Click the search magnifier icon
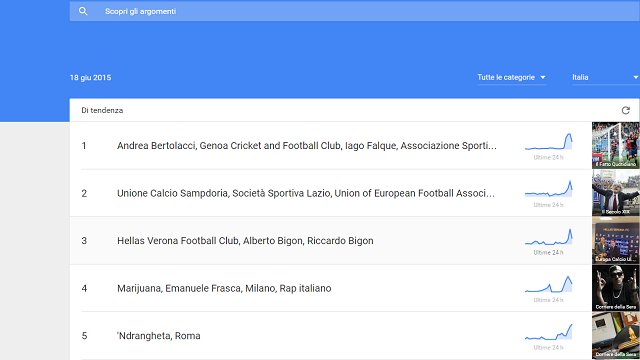640x360 pixels. point(83,11)
